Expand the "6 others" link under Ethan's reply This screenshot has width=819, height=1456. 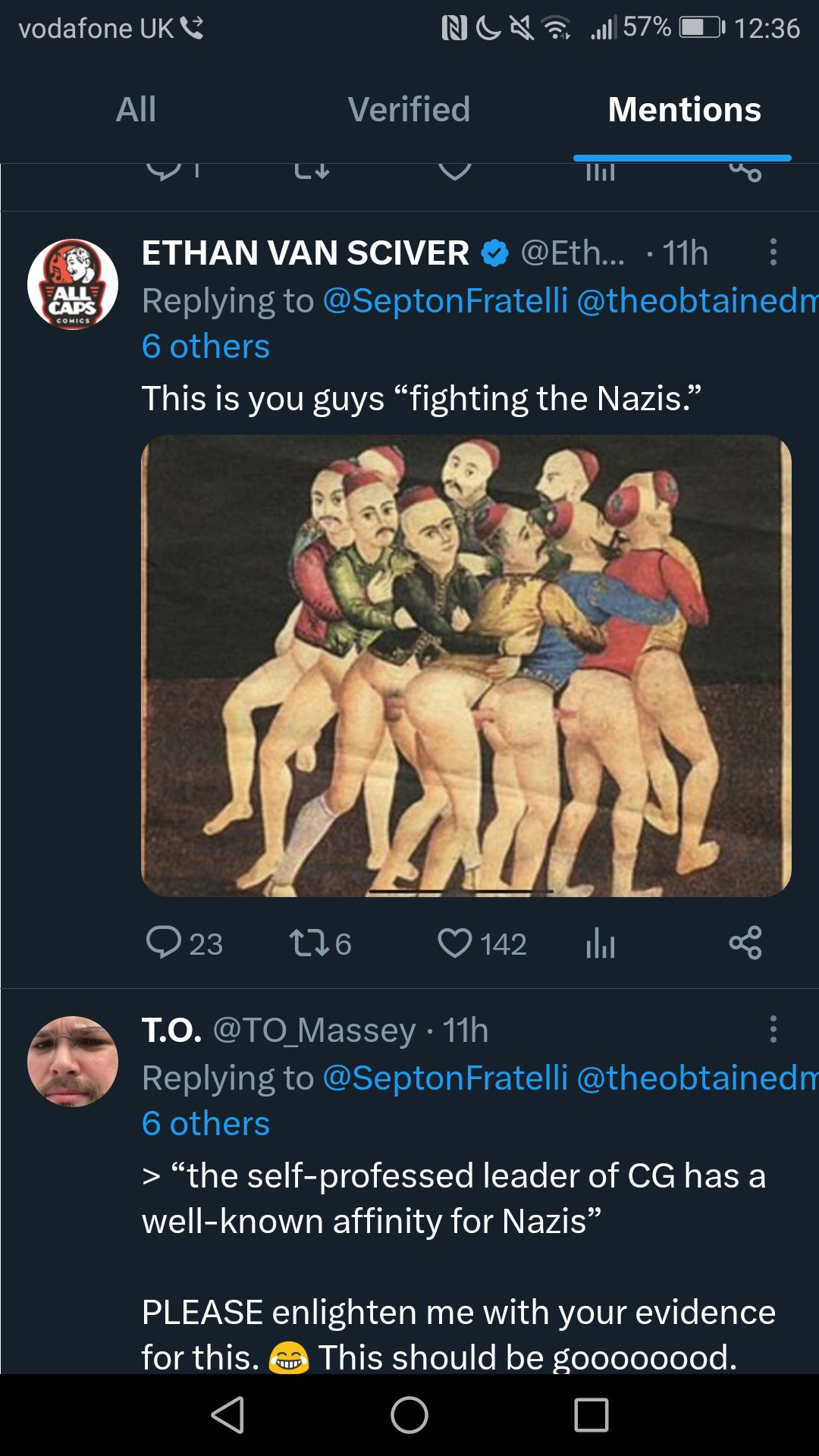click(206, 347)
